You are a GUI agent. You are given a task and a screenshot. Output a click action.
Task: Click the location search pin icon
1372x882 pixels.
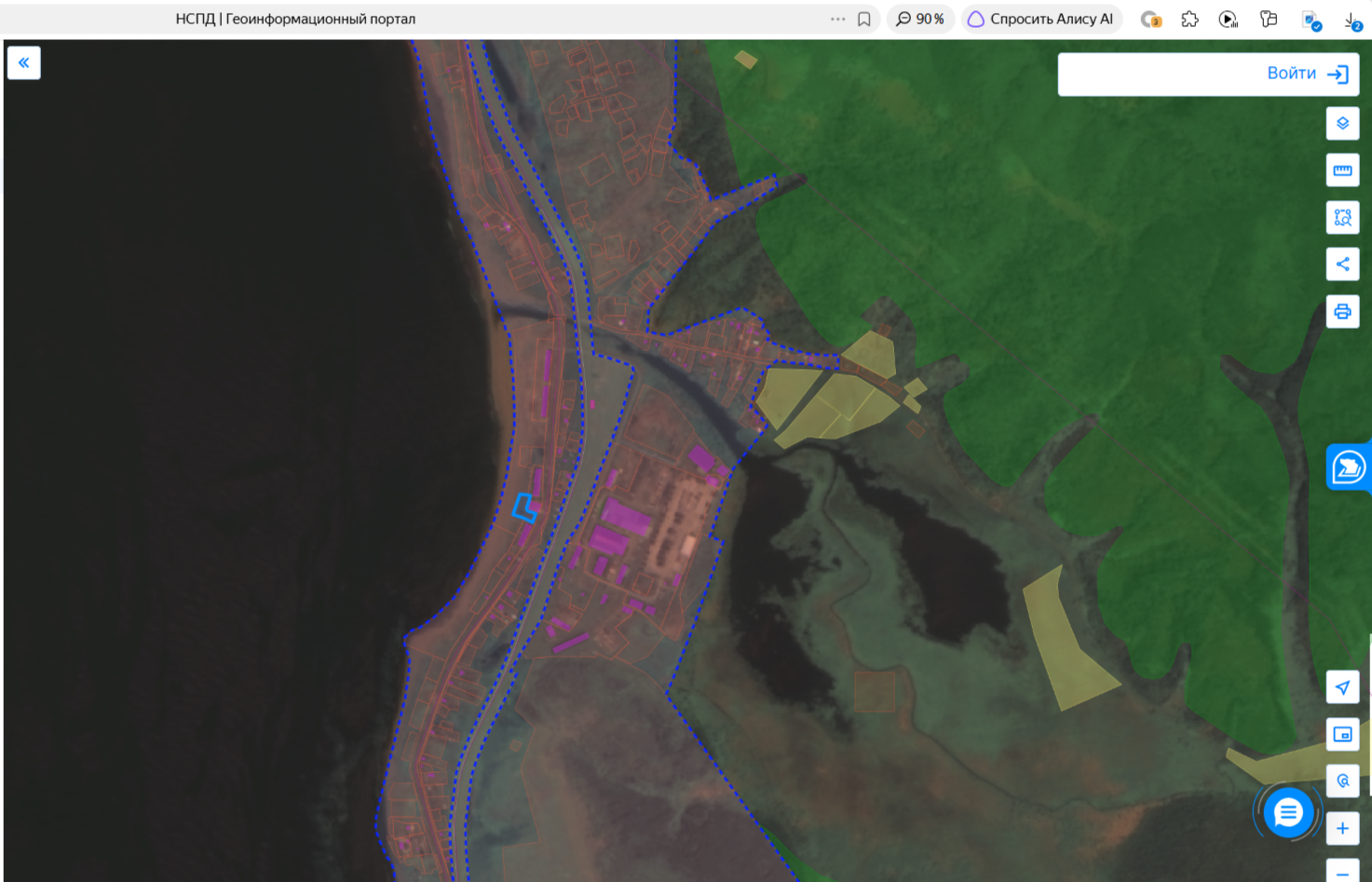point(1342,781)
